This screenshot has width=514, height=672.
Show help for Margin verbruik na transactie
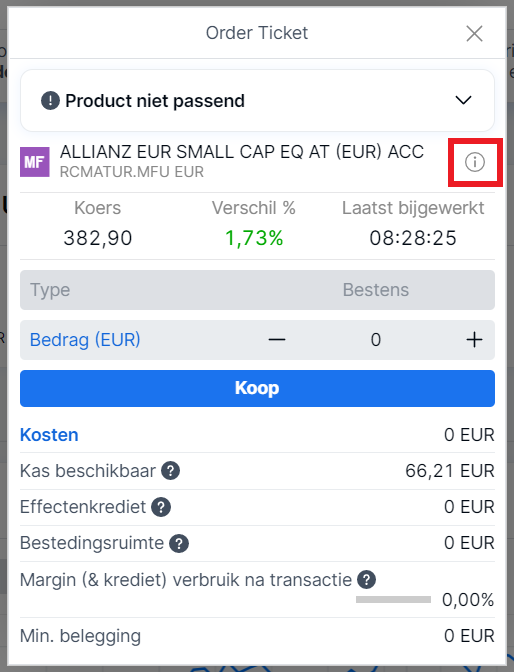pyautogui.click(x=367, y=580)
